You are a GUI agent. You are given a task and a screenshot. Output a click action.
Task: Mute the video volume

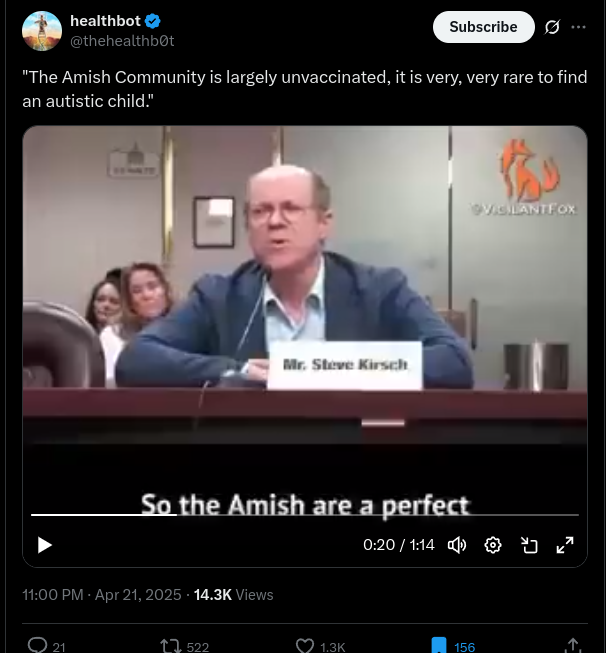pyautogui.click(x=457, y=545)
